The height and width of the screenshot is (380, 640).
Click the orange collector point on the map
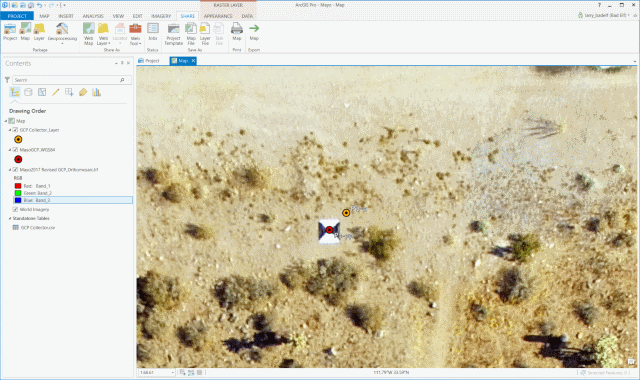pyautogui.click(x=346, y=212)
